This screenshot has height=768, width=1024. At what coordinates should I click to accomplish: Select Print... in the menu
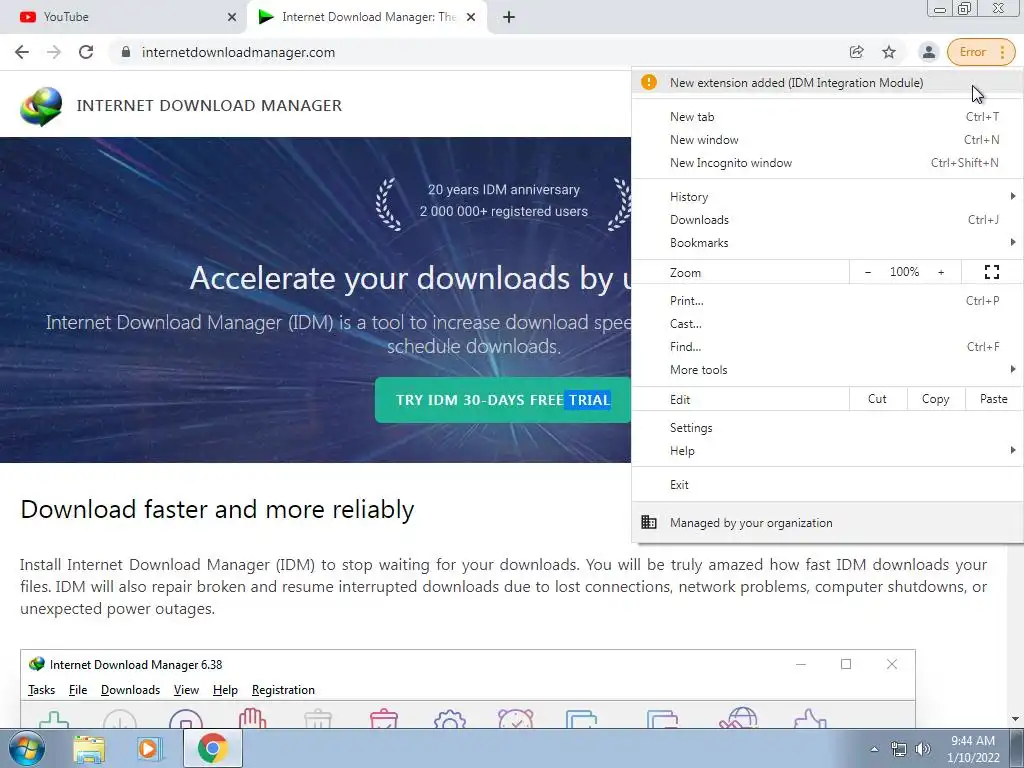coord(827,301)
